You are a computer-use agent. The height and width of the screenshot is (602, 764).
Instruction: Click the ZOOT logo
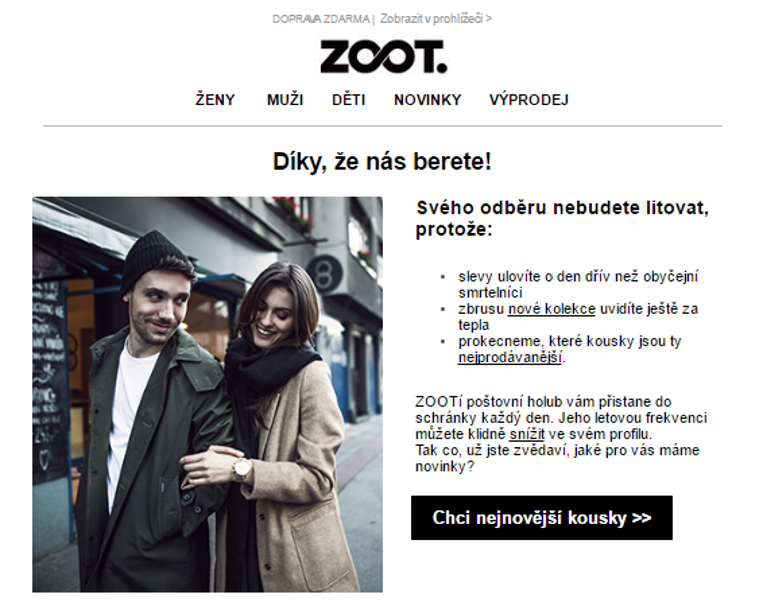tap(383, 56)
